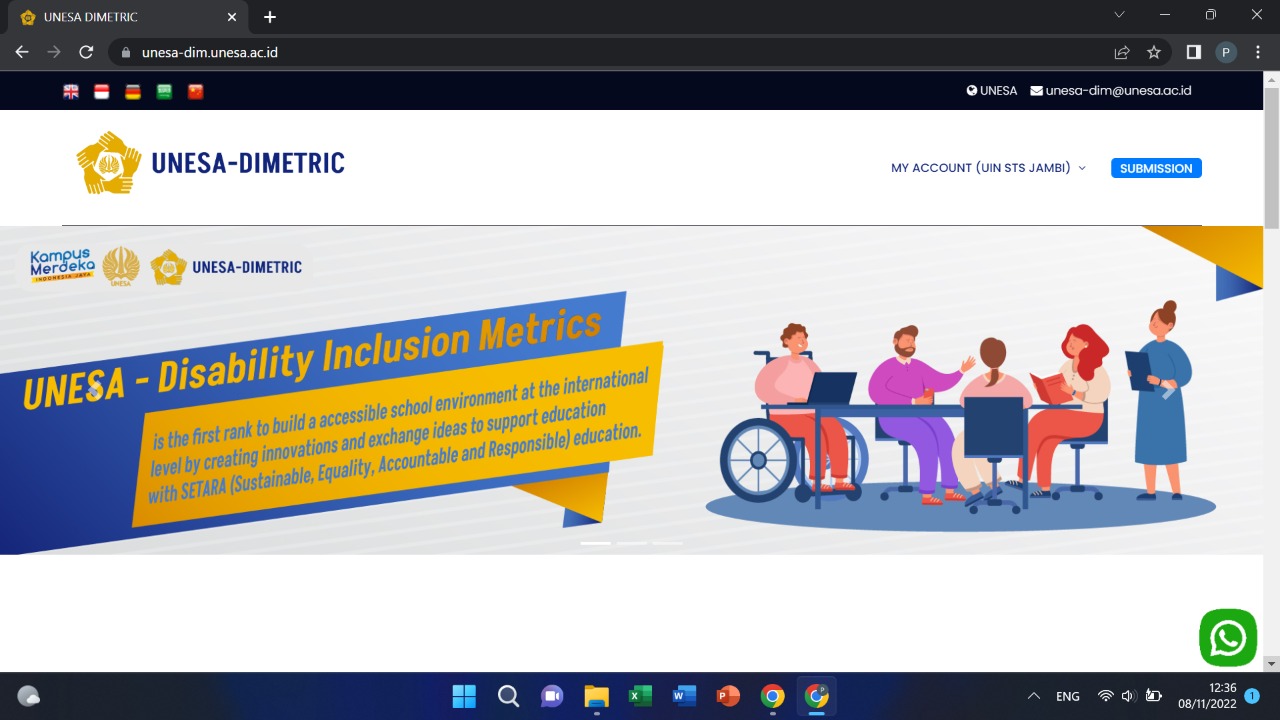The height and width of the screenshot is (720, 1280).
Task: Open the weather widget on taskbar
Action: click(x=29, y=696)
